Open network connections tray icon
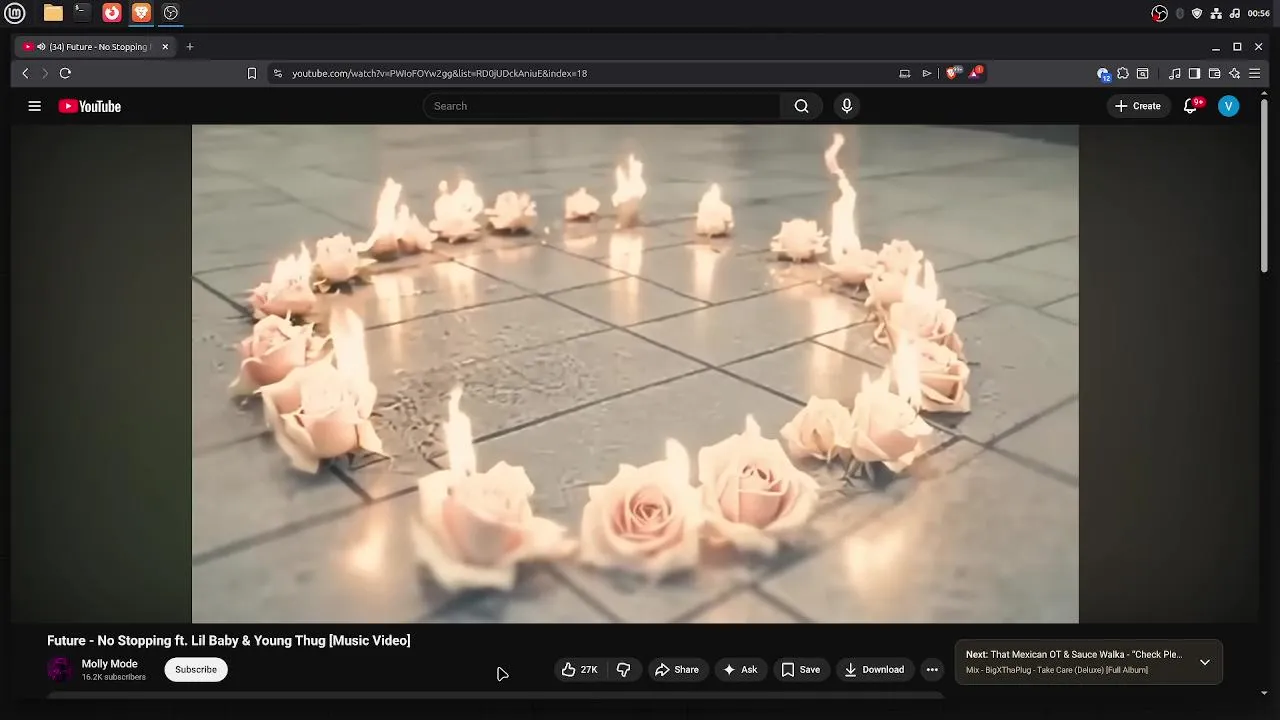This screenshot has height=720, width=1280. tap(1216, 13)
